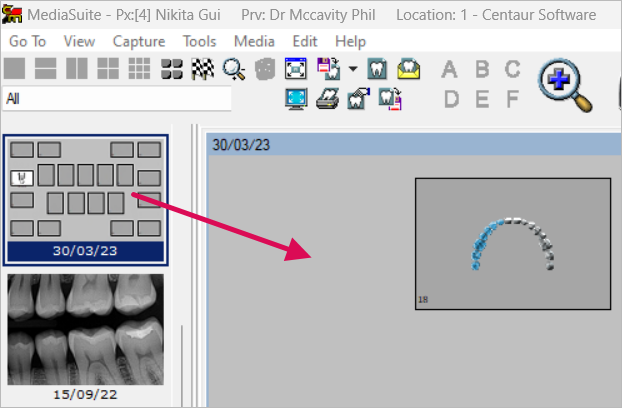Click the tooth-with-envelope email icon
The image size is (622, 408).
408,69
